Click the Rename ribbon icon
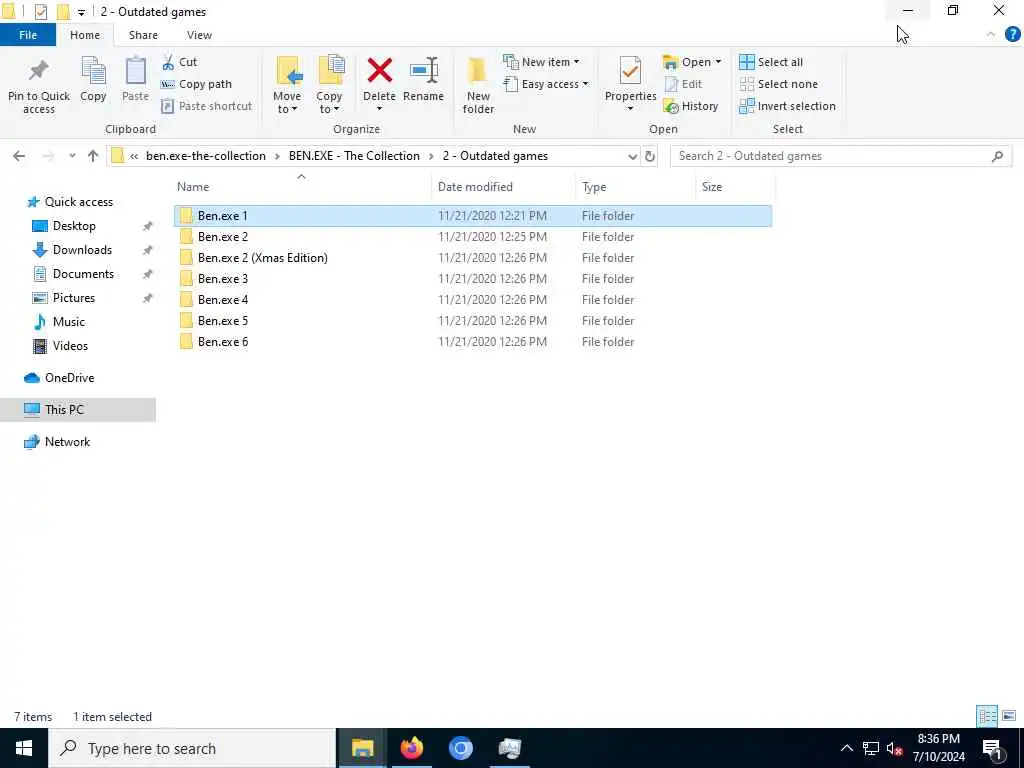This screenshot has height=768, width=1024. tap(423, 79)
